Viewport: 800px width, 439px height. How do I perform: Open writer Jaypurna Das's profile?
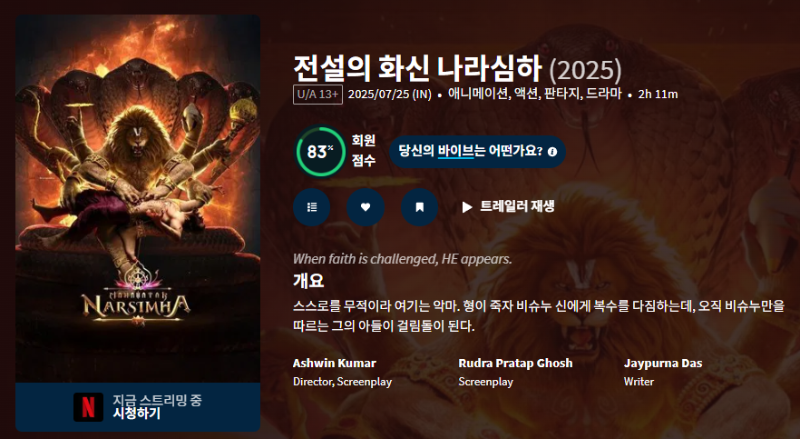[663, 363]
